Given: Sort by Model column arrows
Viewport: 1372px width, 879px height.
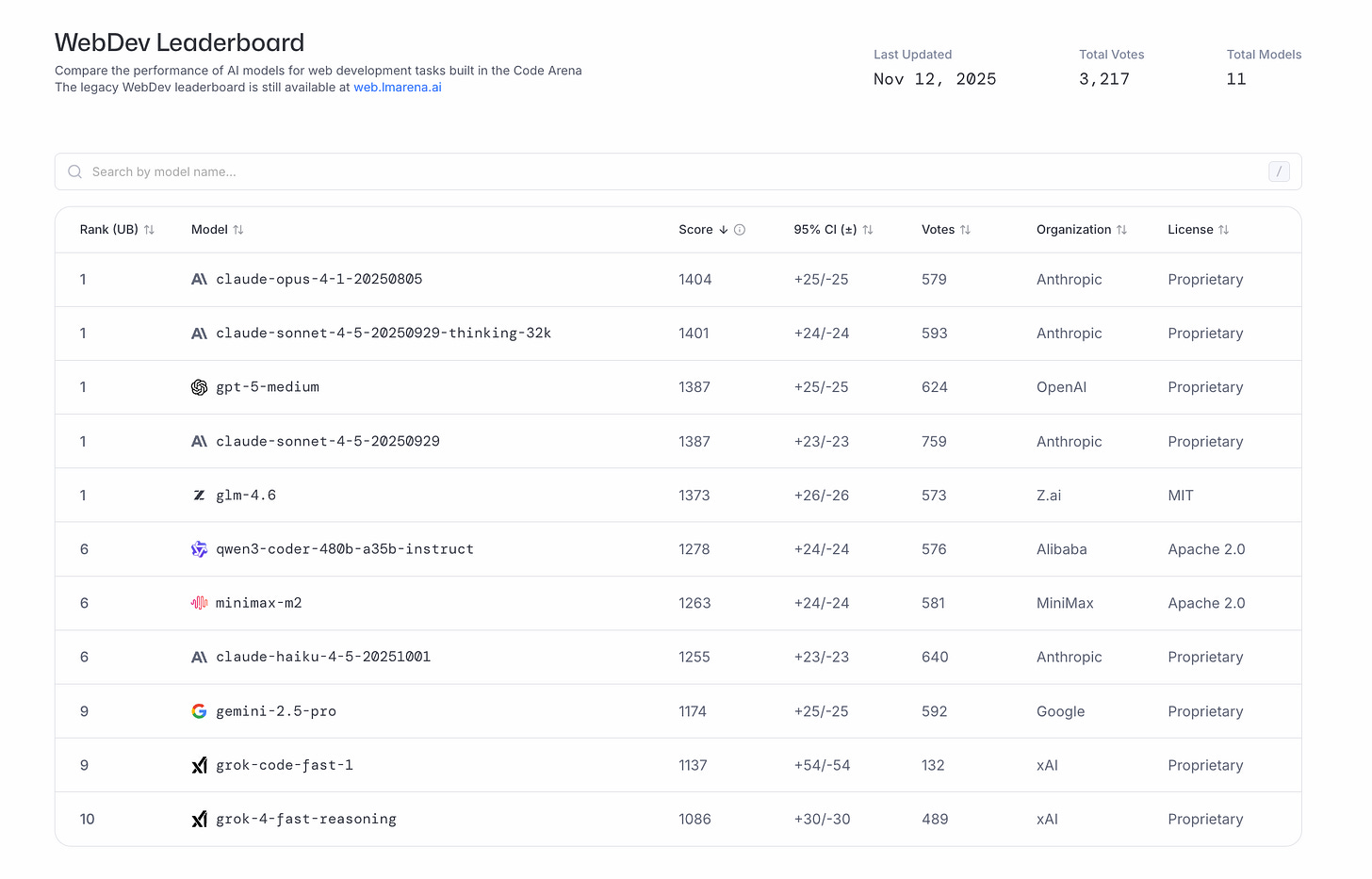Looking at the screenshot, I should click(238, 230).
